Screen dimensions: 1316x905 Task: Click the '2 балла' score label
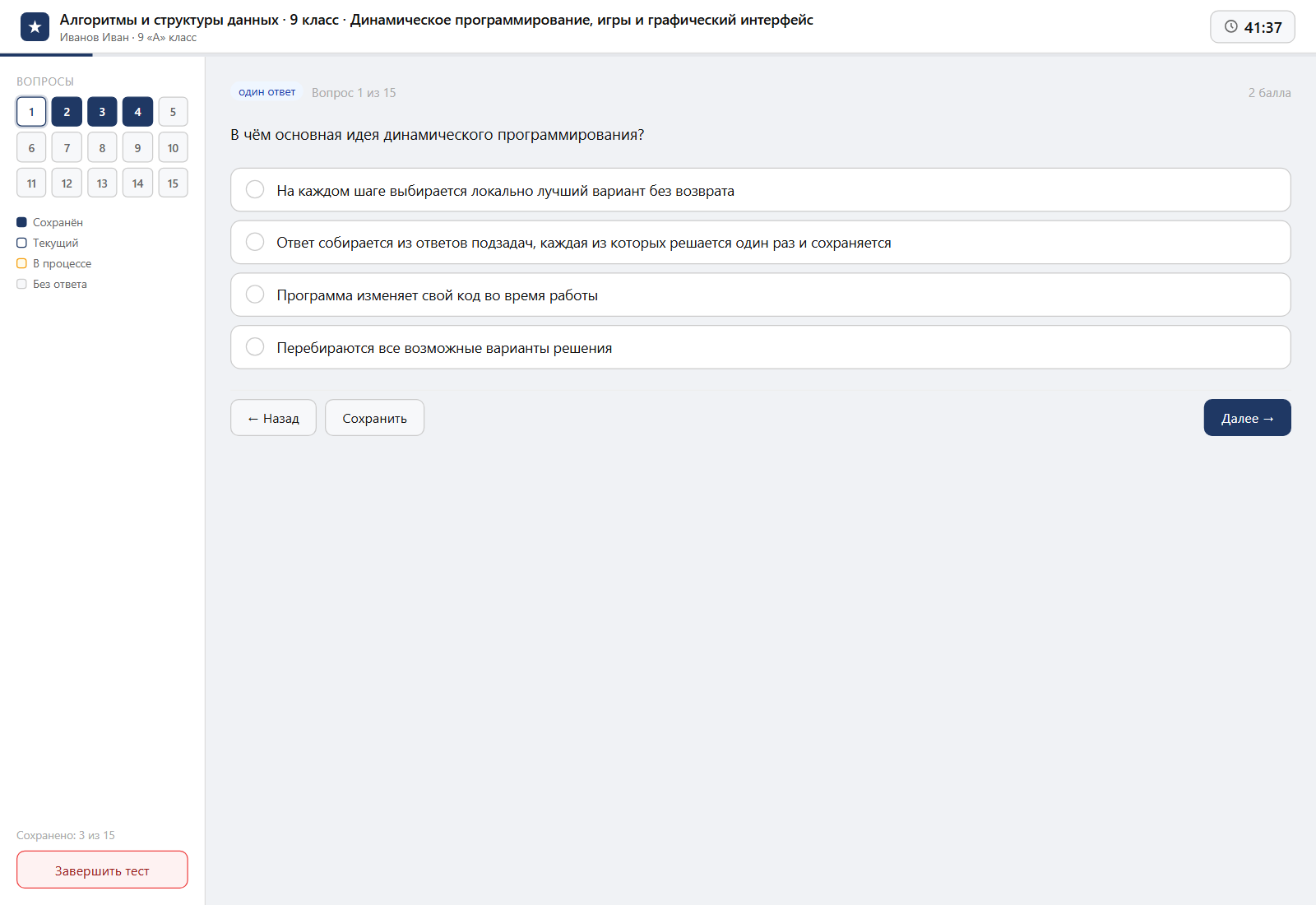click(1269, 93)
